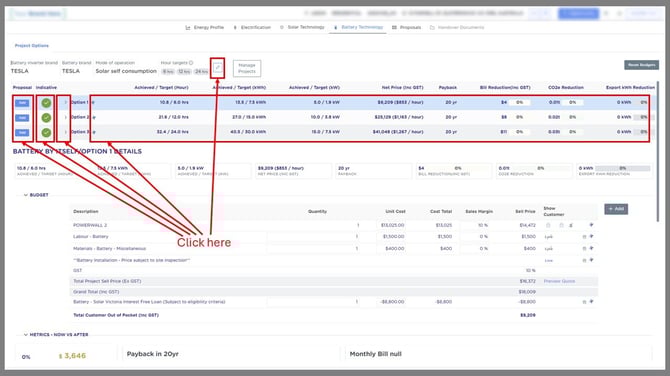Image resolution: width=670 pixels, height=376 pixels.
Task: Add Option 3 to the proposal
Action: [x=22, y=132]
